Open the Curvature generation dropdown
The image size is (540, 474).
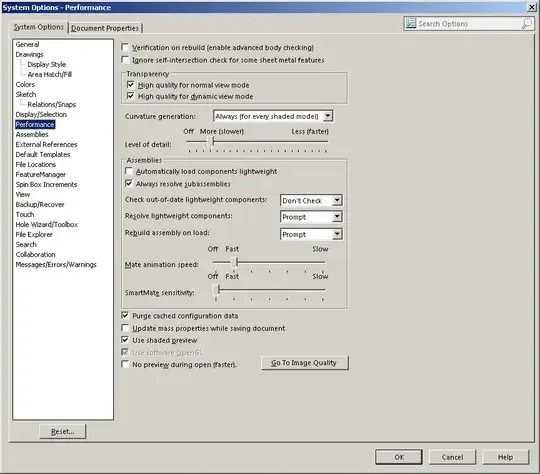pyautogui.click(x=328, y=116)
